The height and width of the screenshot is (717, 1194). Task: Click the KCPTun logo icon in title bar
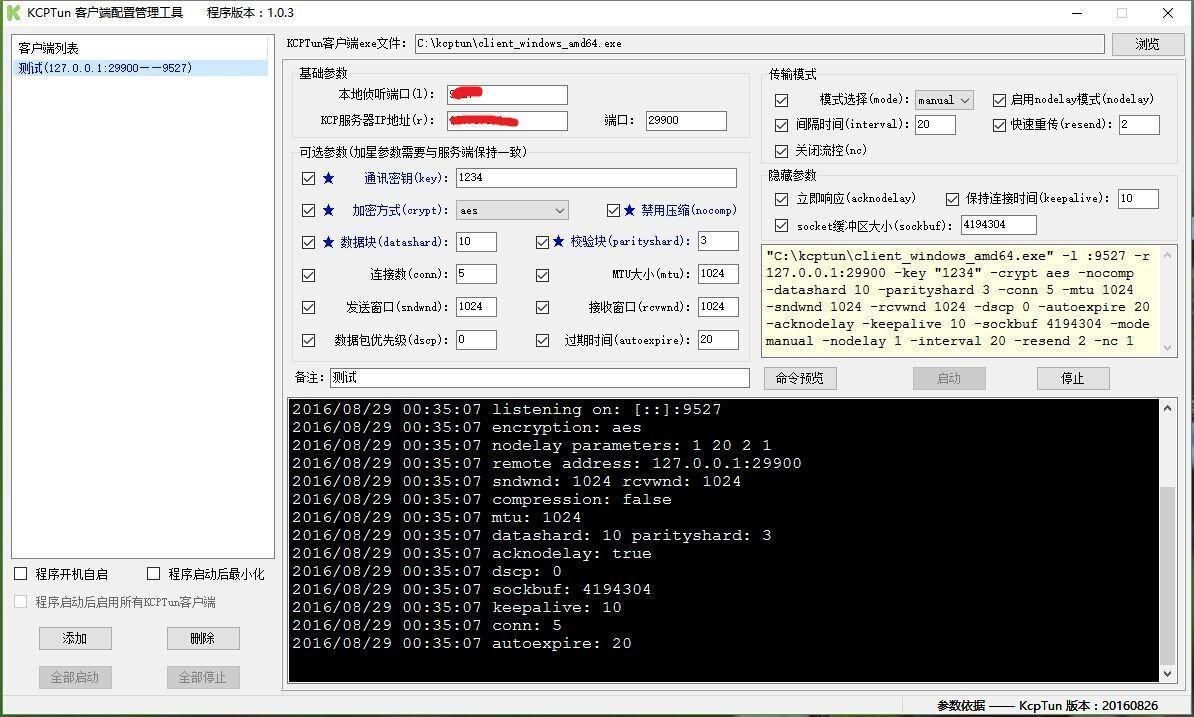point(14,13)
